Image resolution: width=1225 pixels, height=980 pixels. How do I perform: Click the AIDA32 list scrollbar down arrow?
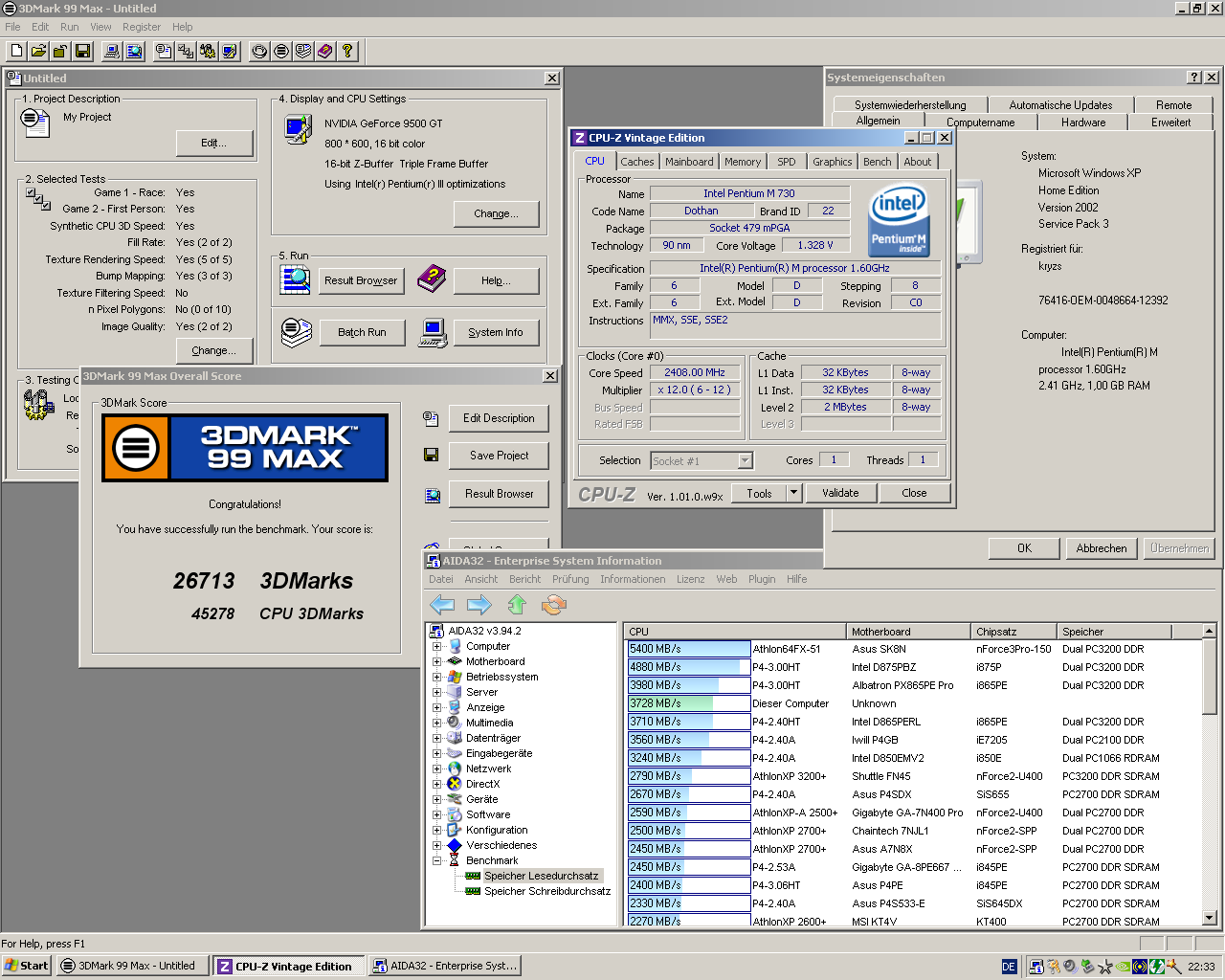[x=1209, y=918]
